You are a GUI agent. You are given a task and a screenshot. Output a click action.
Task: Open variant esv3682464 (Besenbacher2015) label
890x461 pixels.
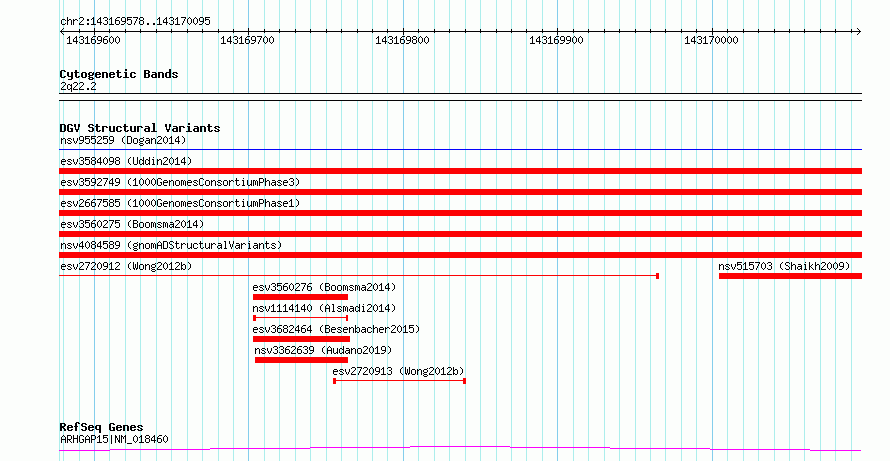pos(336,329)
